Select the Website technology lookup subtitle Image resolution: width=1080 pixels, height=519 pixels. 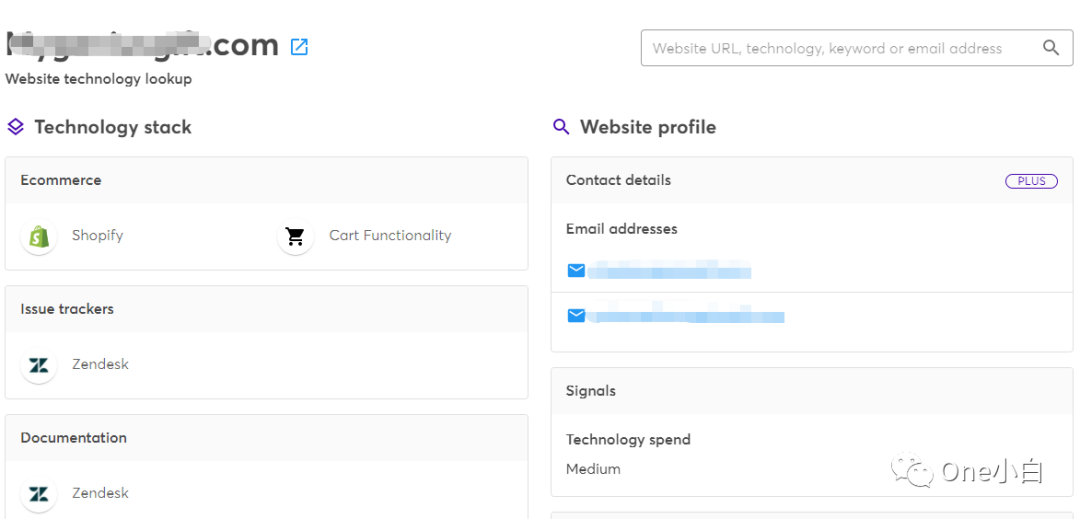98,79
